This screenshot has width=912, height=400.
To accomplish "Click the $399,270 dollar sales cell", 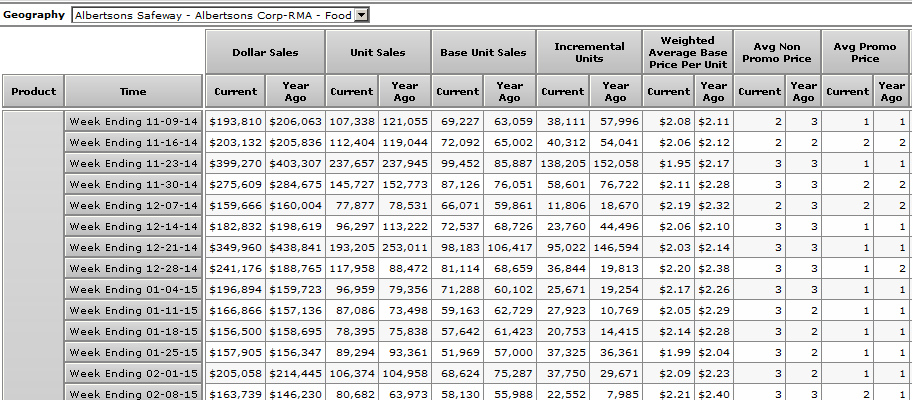I will coord(235,164).
